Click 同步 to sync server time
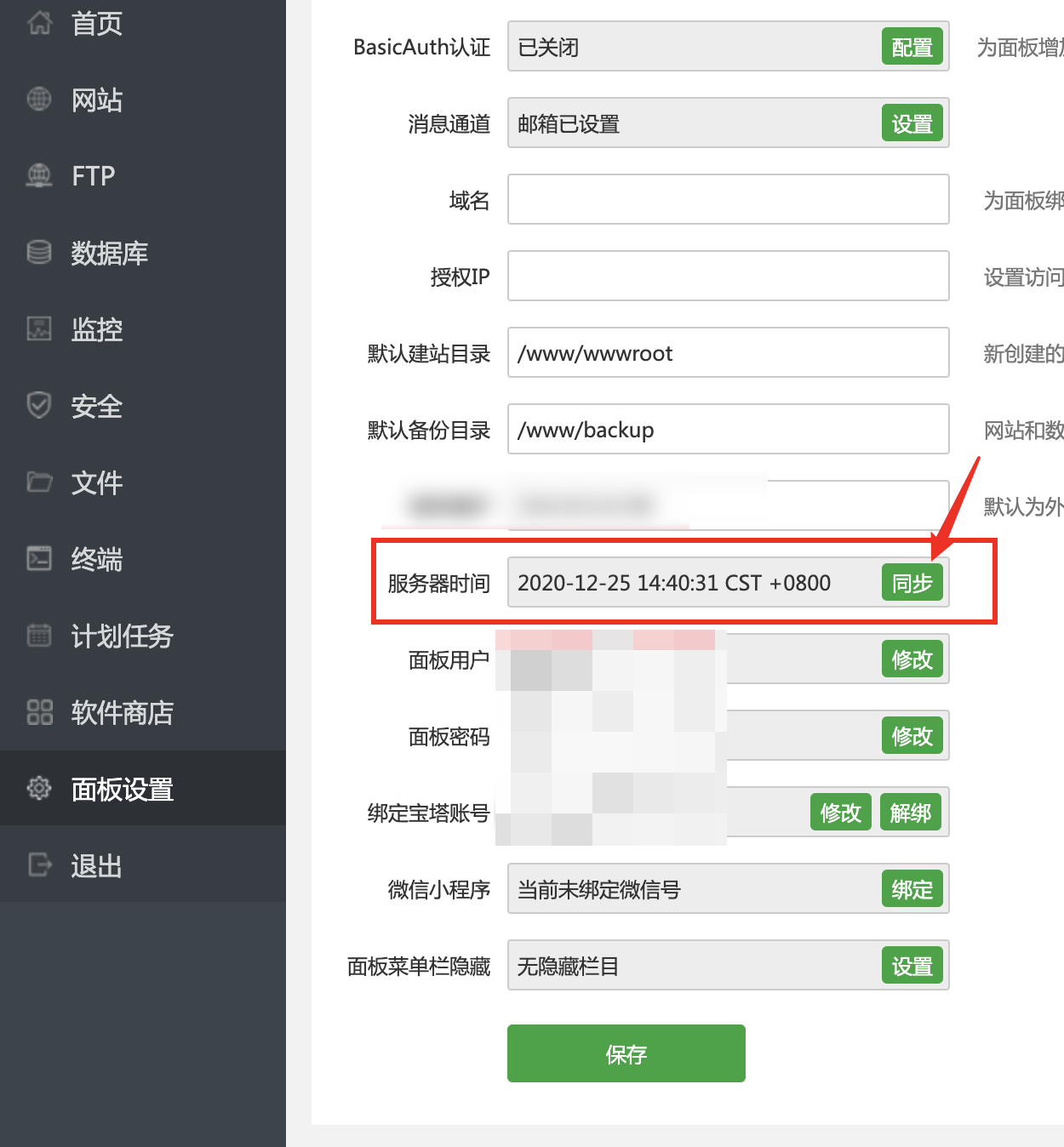Viewport: 1064px width, 1147px height. 912,583
